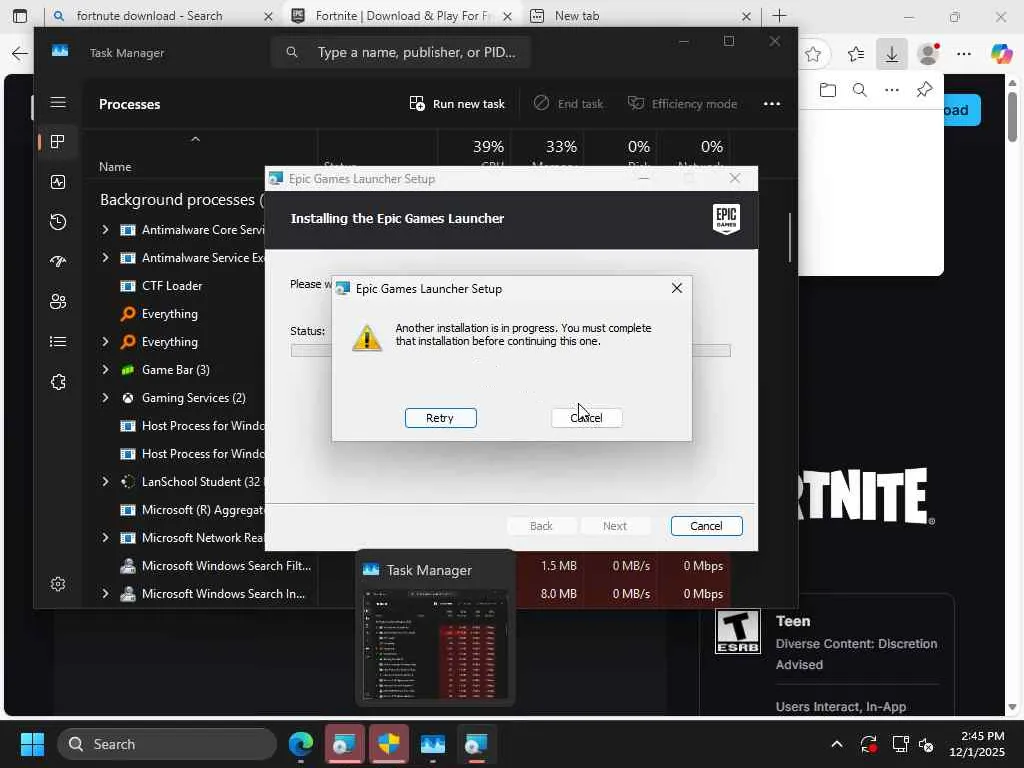The height and width of the screenshot is (768, 1024).
Task: Click End task in Task Manager toolbar
Action: tap(569, 104)
